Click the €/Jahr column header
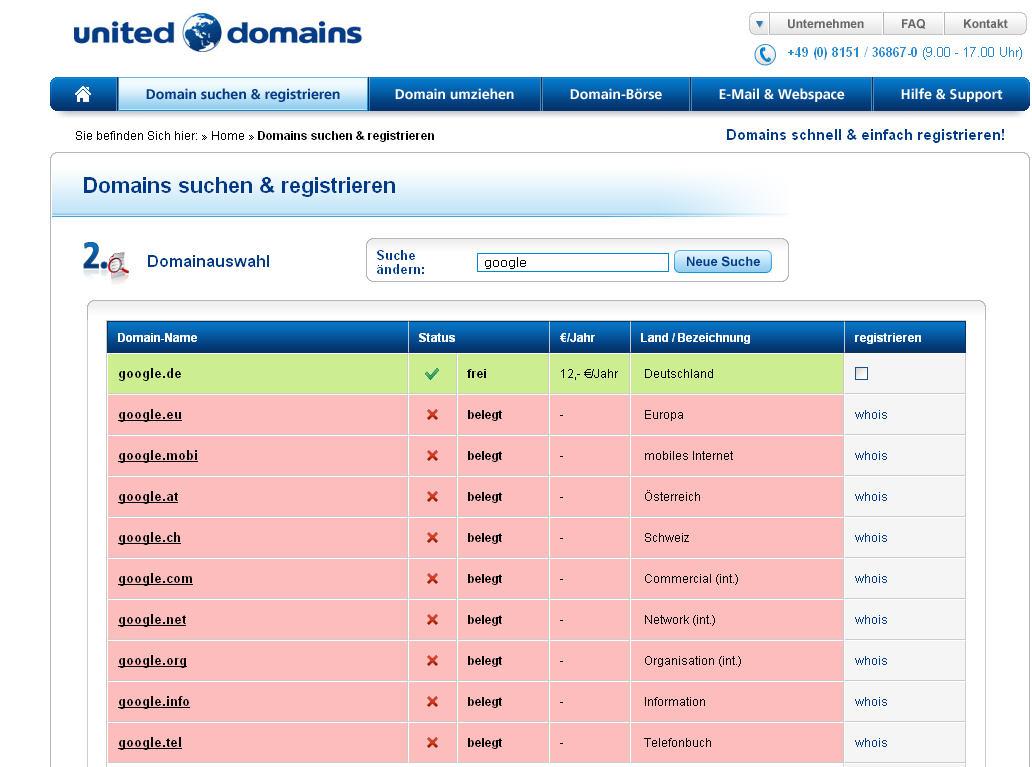 (x=590, y=338)
